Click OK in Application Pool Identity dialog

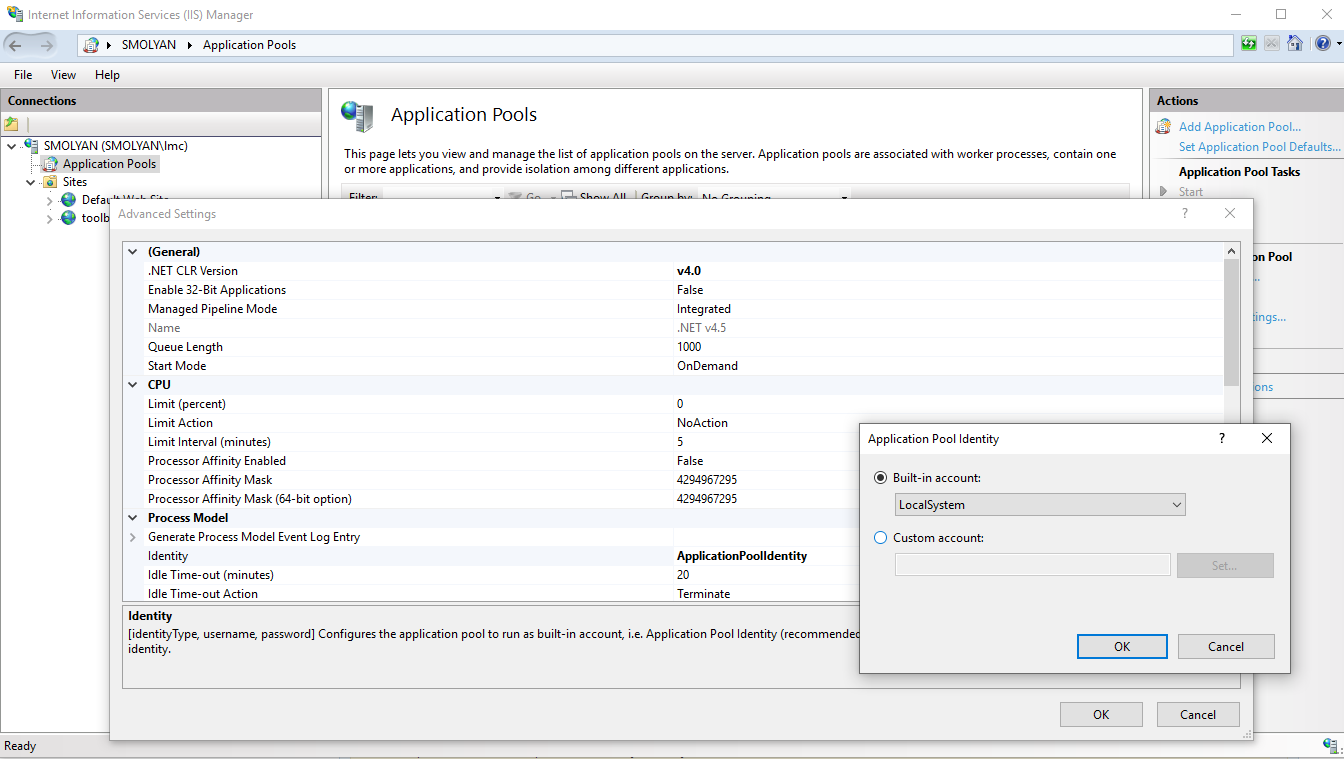1122,646
